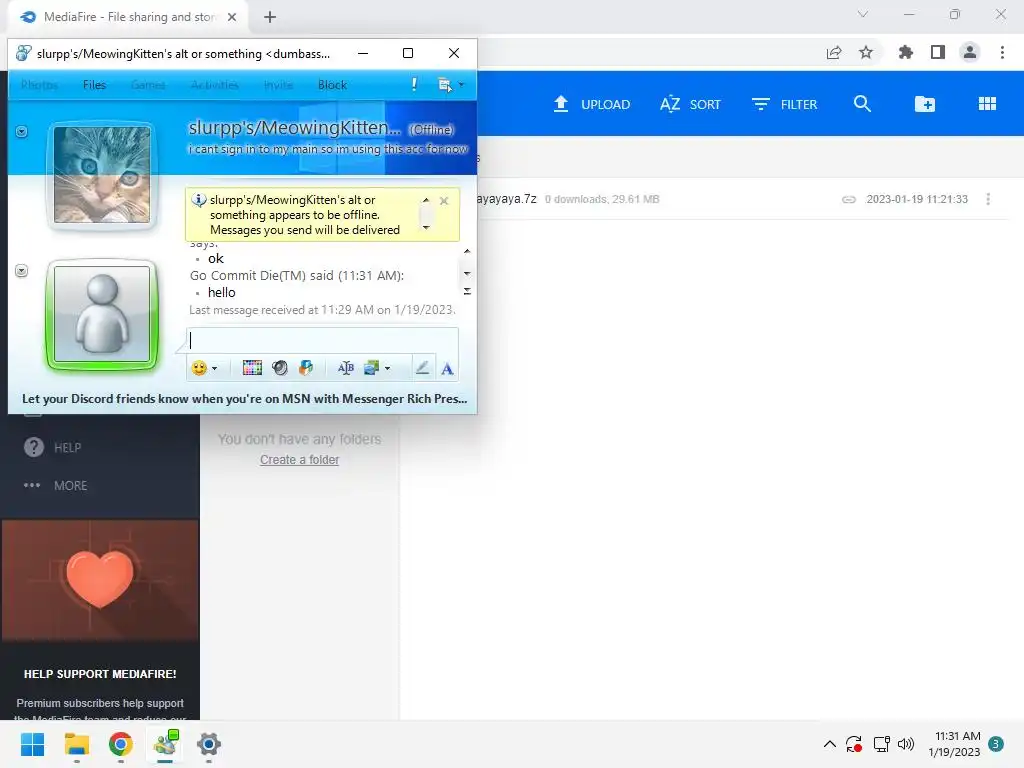
Task: Open a new Chrome tab
Action: coord(270,18)
